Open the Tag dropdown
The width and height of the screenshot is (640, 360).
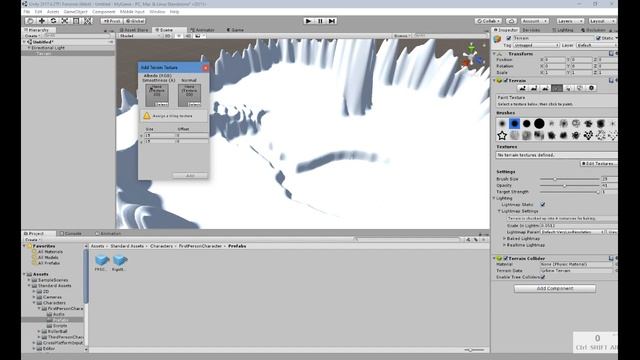point(536,45)
